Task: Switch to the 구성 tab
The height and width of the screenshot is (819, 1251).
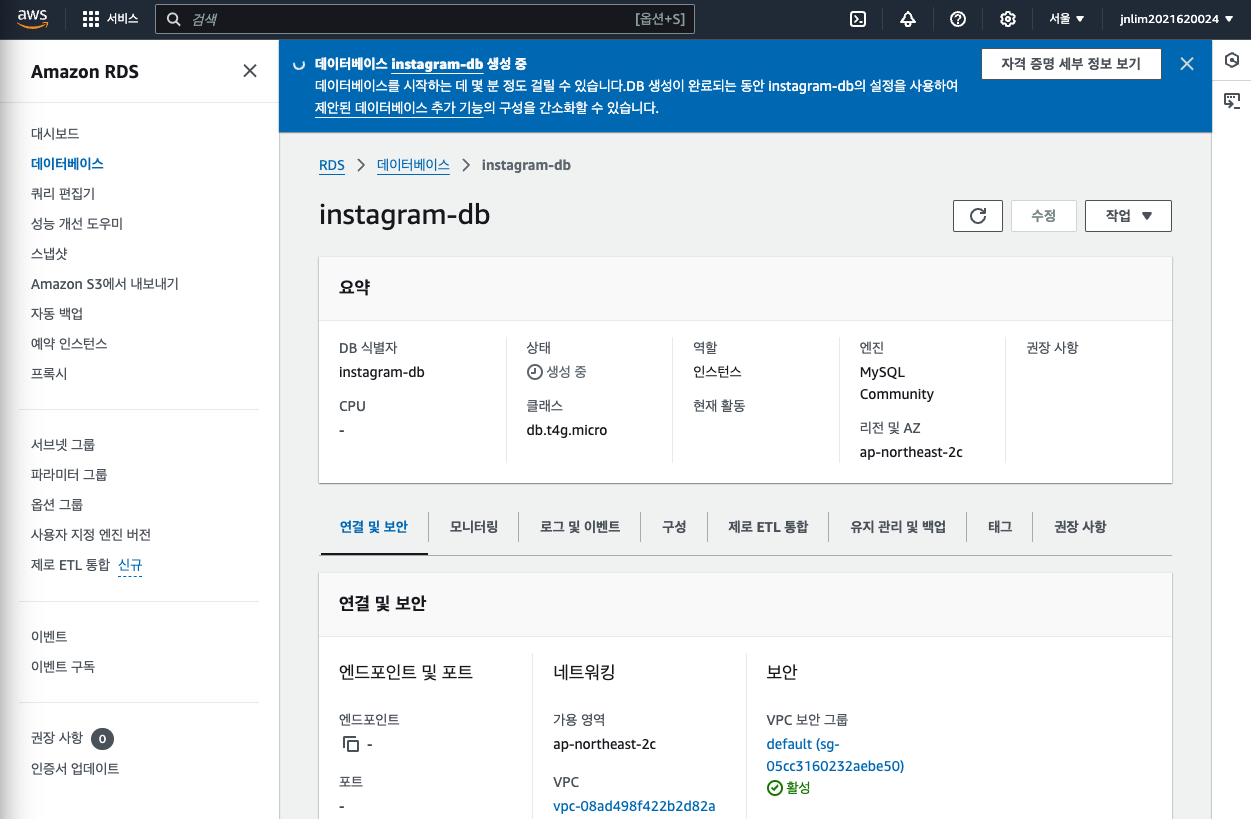Action: (674, 526)
